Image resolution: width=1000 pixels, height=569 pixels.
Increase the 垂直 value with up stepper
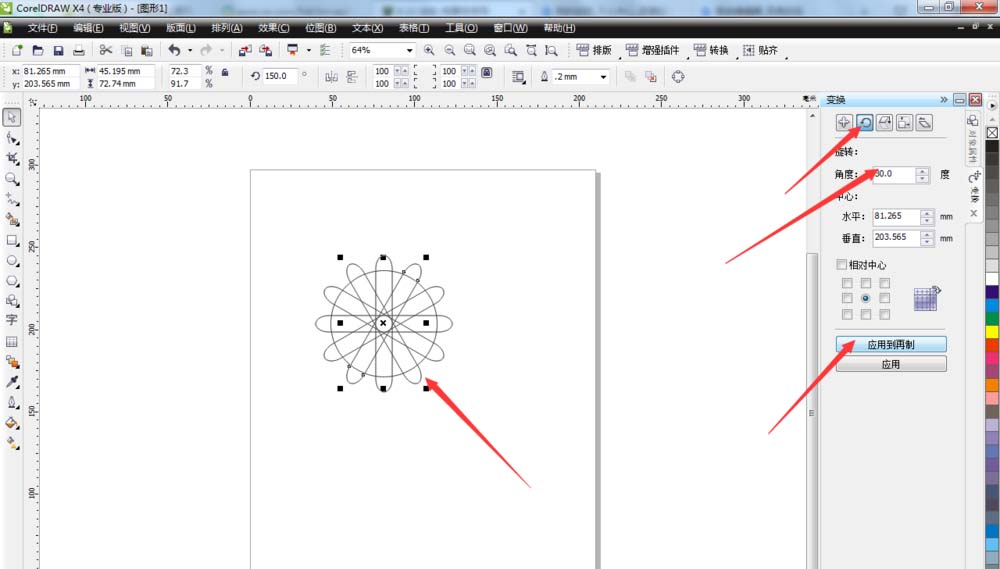tap(927, 234)
